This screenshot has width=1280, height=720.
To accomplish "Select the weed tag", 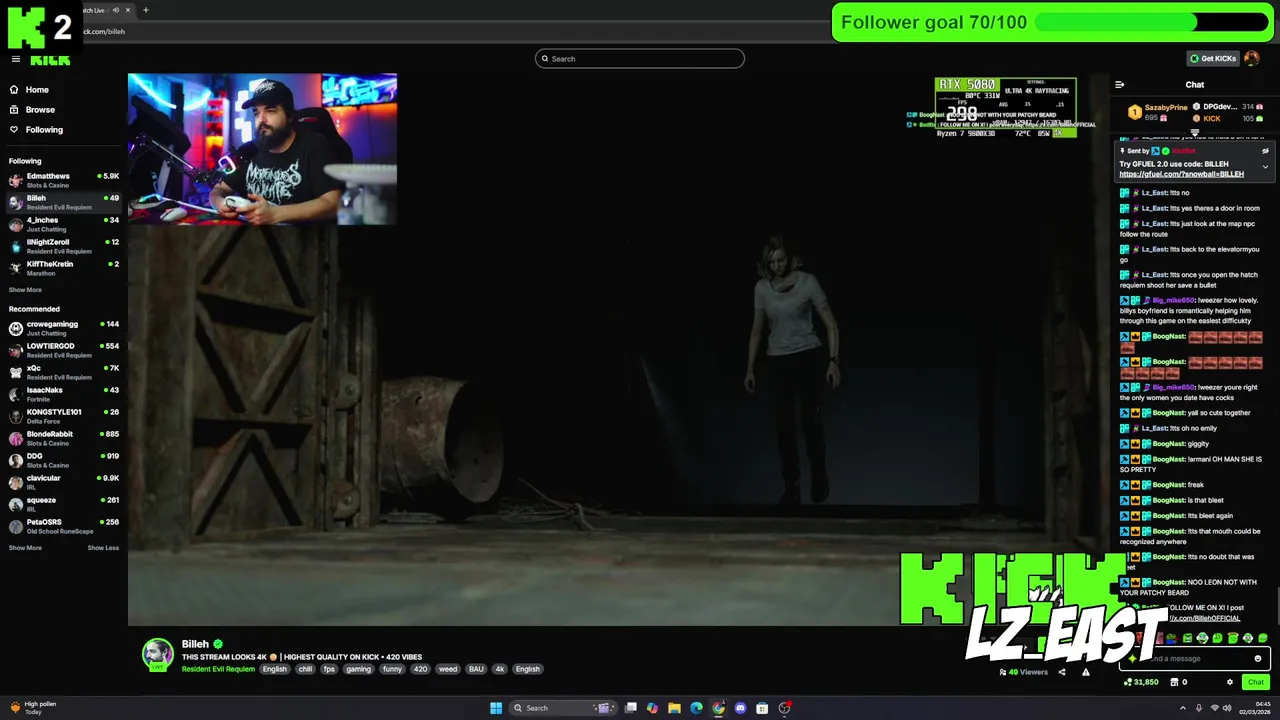I will coord(448,669).
